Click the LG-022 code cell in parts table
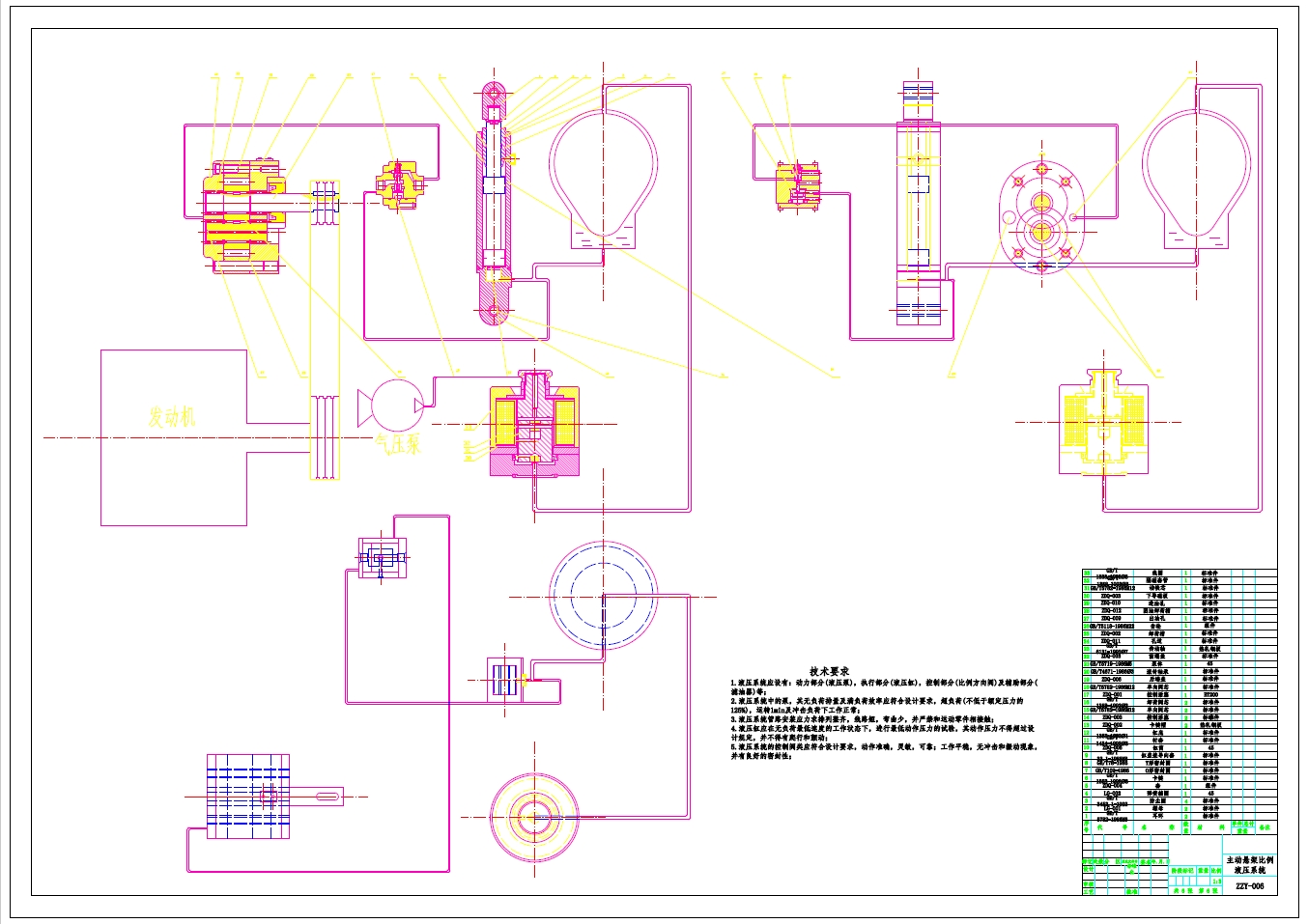Screen dimensions: 1308x924 click(1112, 794)
